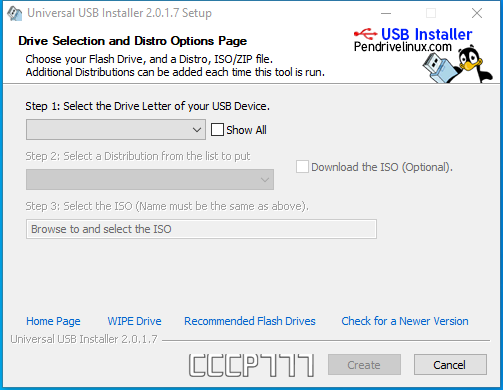Minimize the Universal USB Installer window
Image resolution: width=503 pixels, height=390 pixels.
(386, 13)
